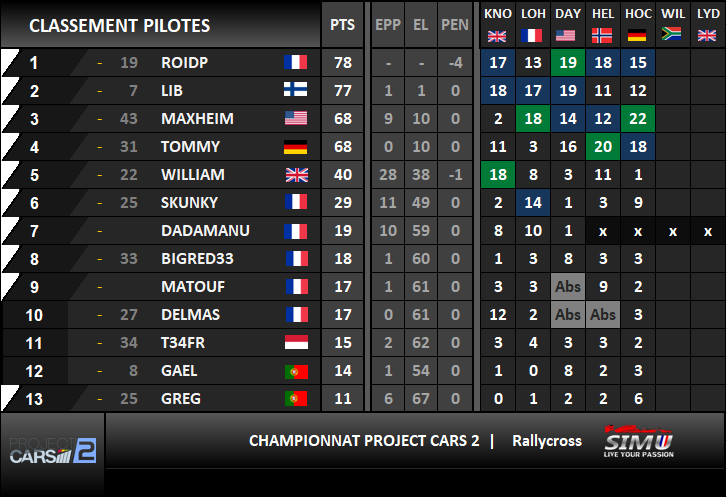727x497 pixels.
Task: Click the German flag under HOC
Action: tap(637, 35)
